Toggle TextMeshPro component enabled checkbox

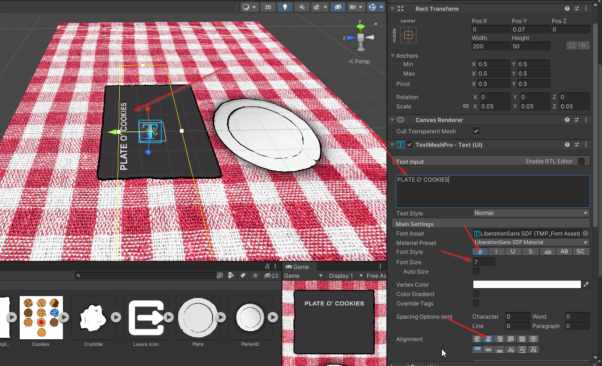coord(410,145)
